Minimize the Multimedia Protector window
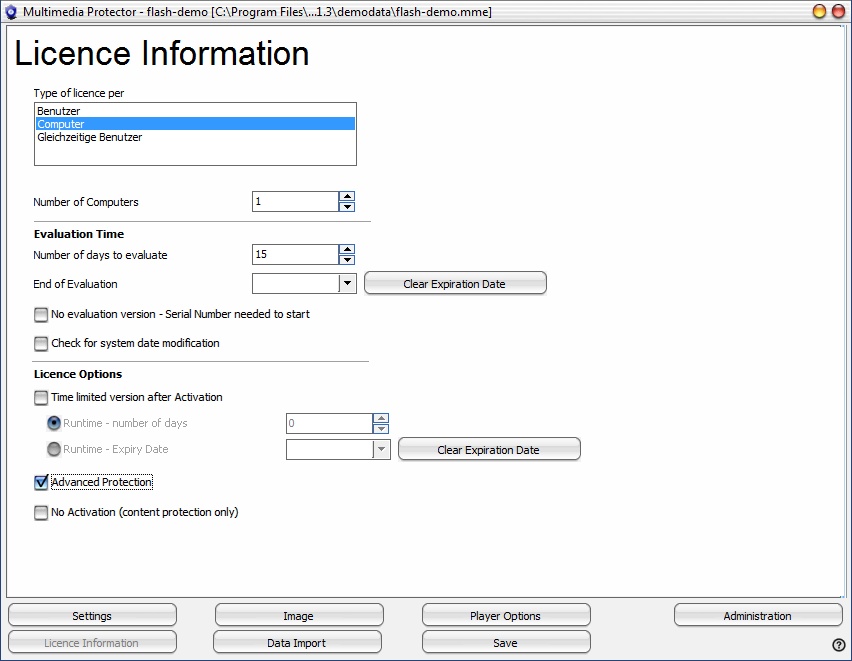 coord(819,11)
